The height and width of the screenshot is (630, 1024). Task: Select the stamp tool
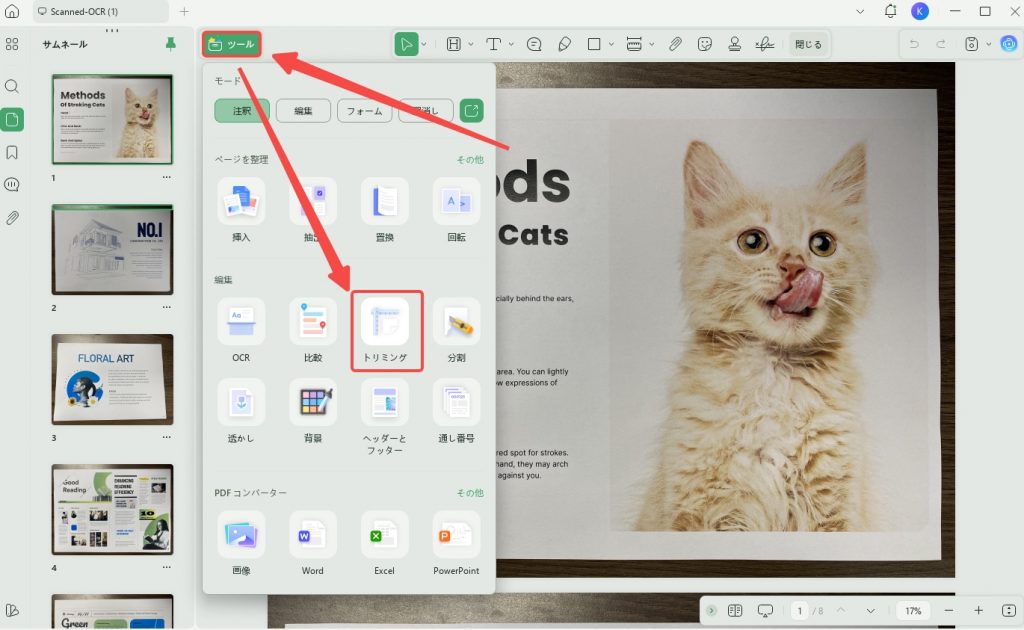click(735, 44)
